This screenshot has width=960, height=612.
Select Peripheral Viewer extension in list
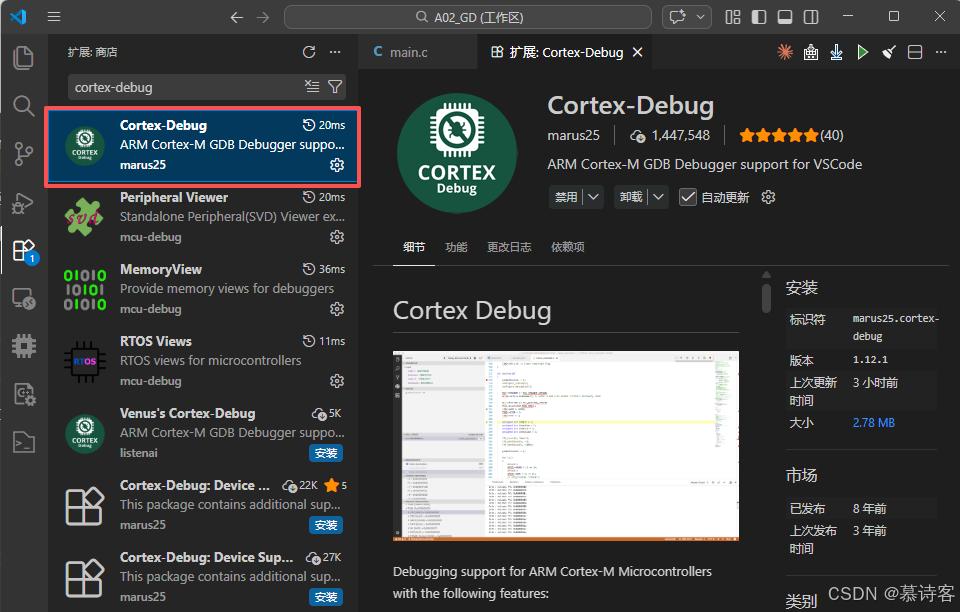coord(203,217)
